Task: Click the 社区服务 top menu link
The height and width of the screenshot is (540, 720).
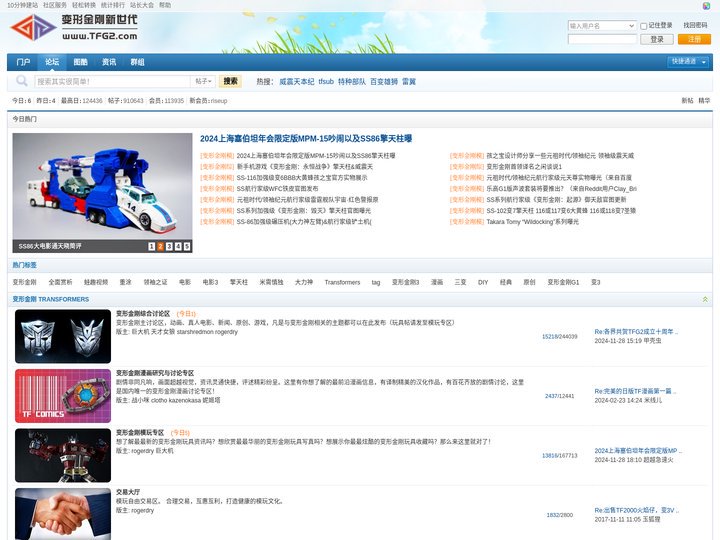Action: [x=55, y=6]
